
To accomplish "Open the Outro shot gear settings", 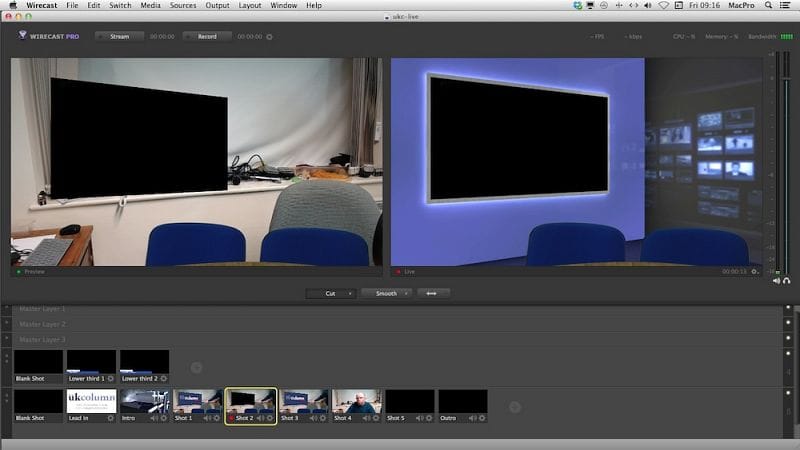I will tap(482, 418).
